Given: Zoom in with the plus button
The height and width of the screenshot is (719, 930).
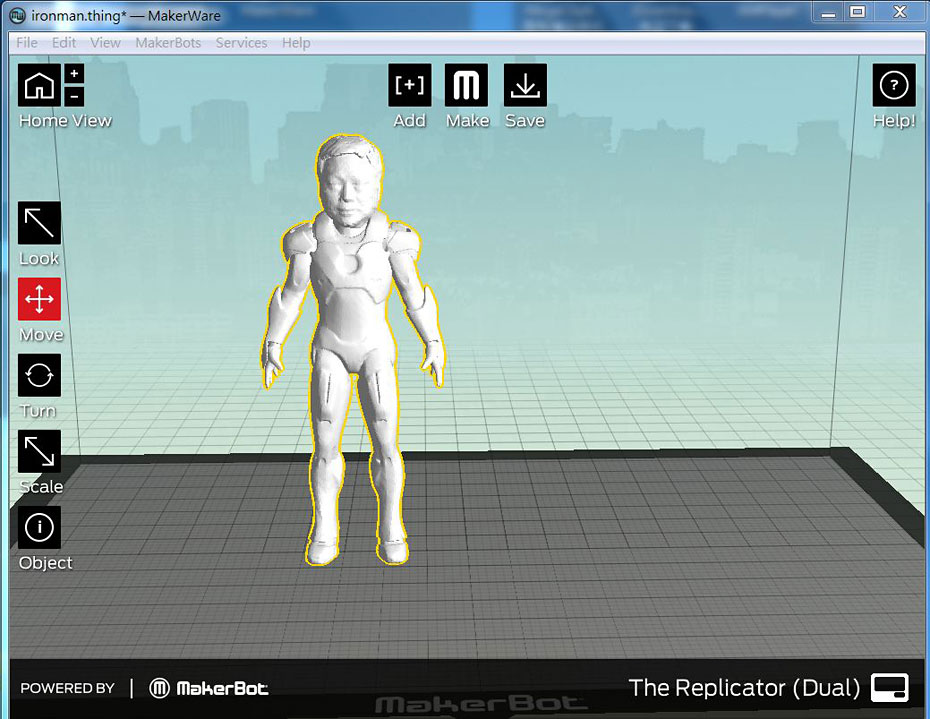Looking at the screenshot, I should point(74,74).
